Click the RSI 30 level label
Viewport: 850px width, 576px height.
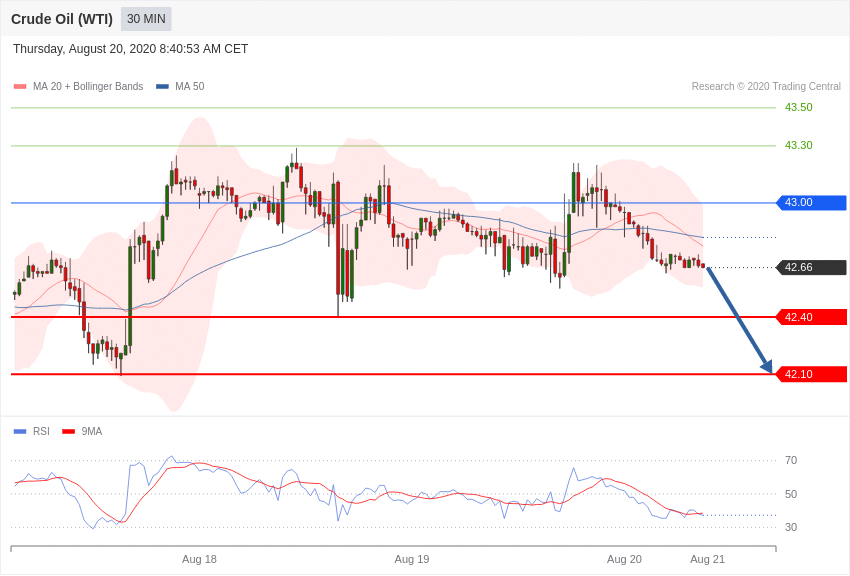[791, 527]
